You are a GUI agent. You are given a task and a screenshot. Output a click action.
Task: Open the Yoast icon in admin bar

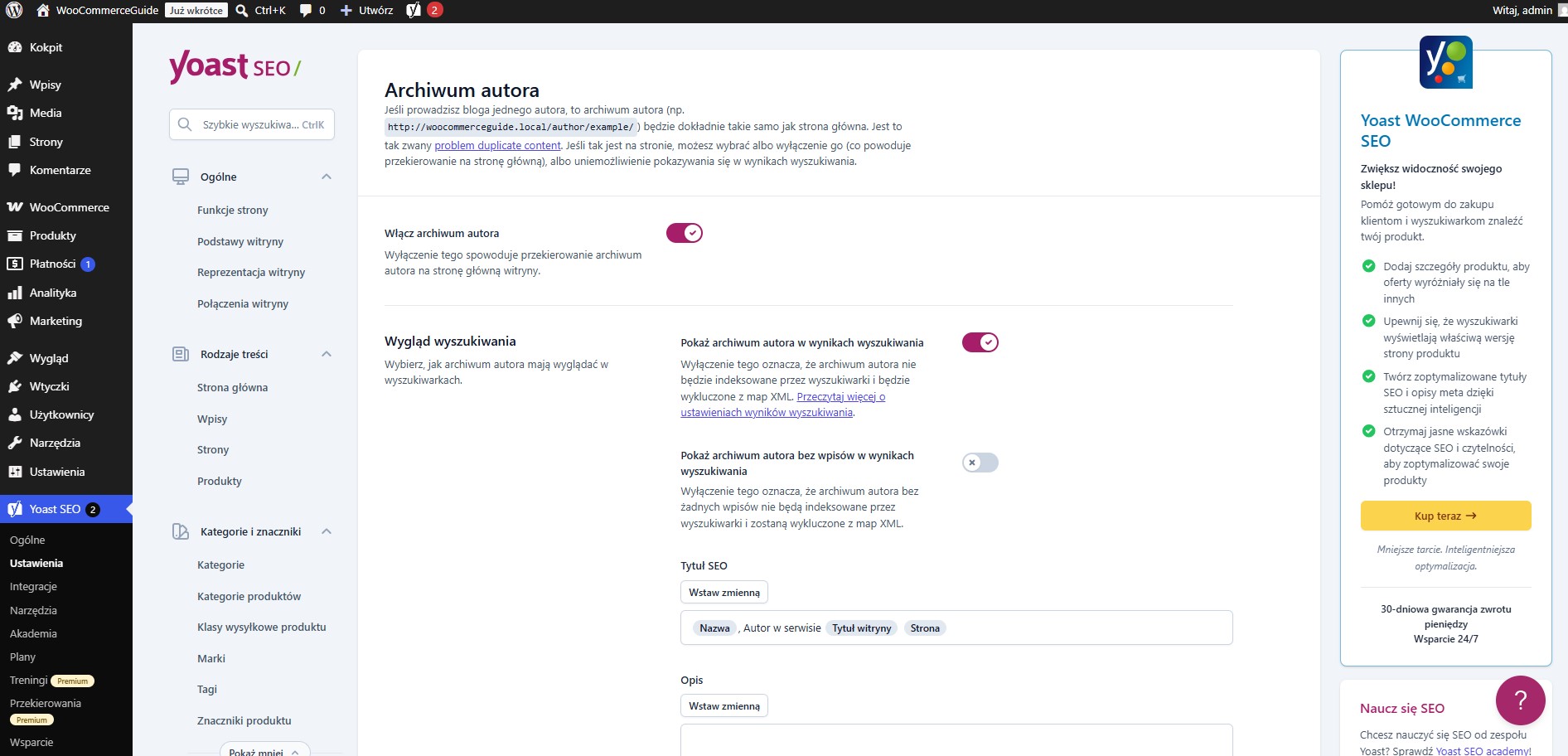(414, 10)
